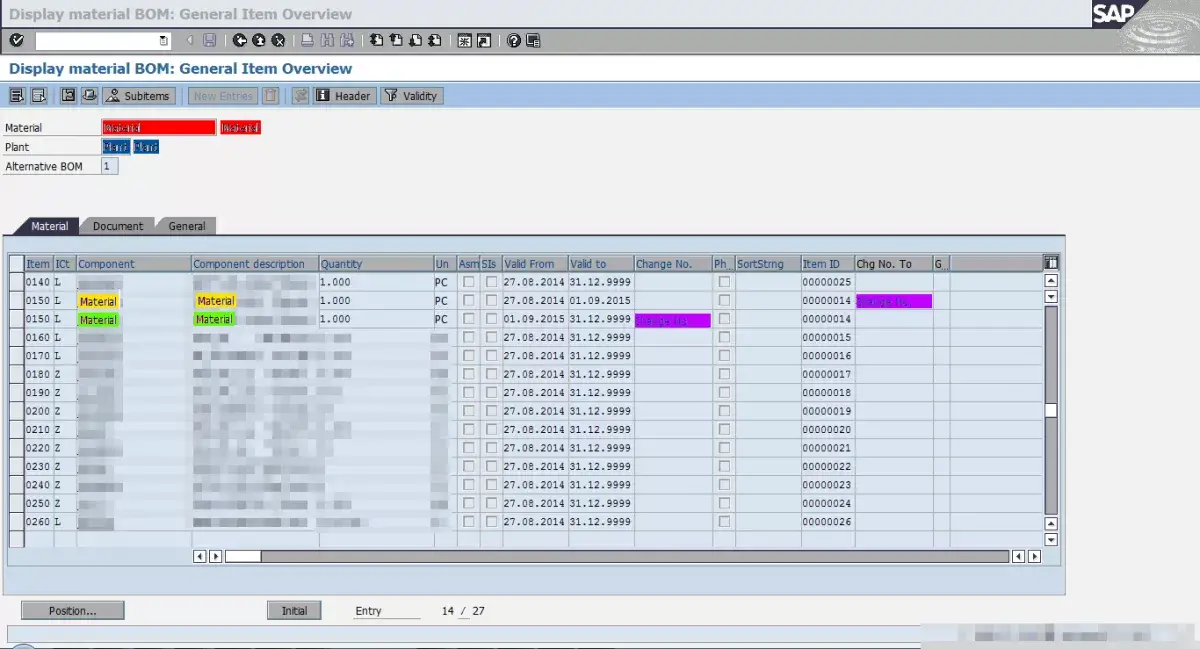
Task: Toggle SIs checkbox for item 0260
Action: pyautogui.click(x=491, y=522)
